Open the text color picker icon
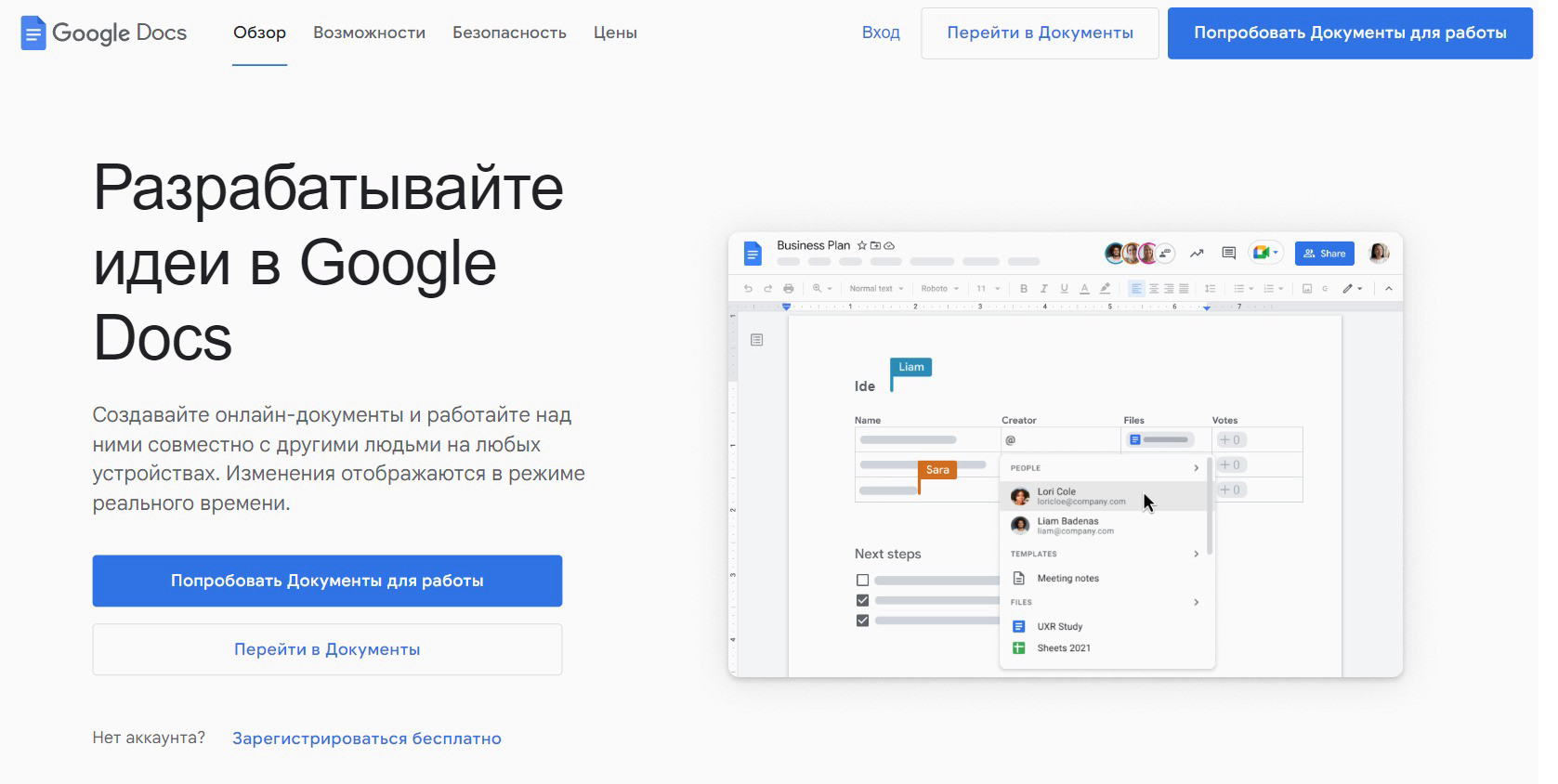 [x=1084, y=289]
